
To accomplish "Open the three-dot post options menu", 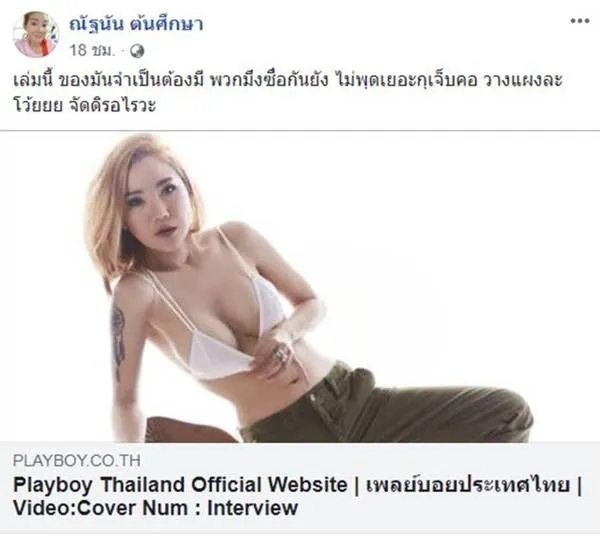I will tap(579, 21).
